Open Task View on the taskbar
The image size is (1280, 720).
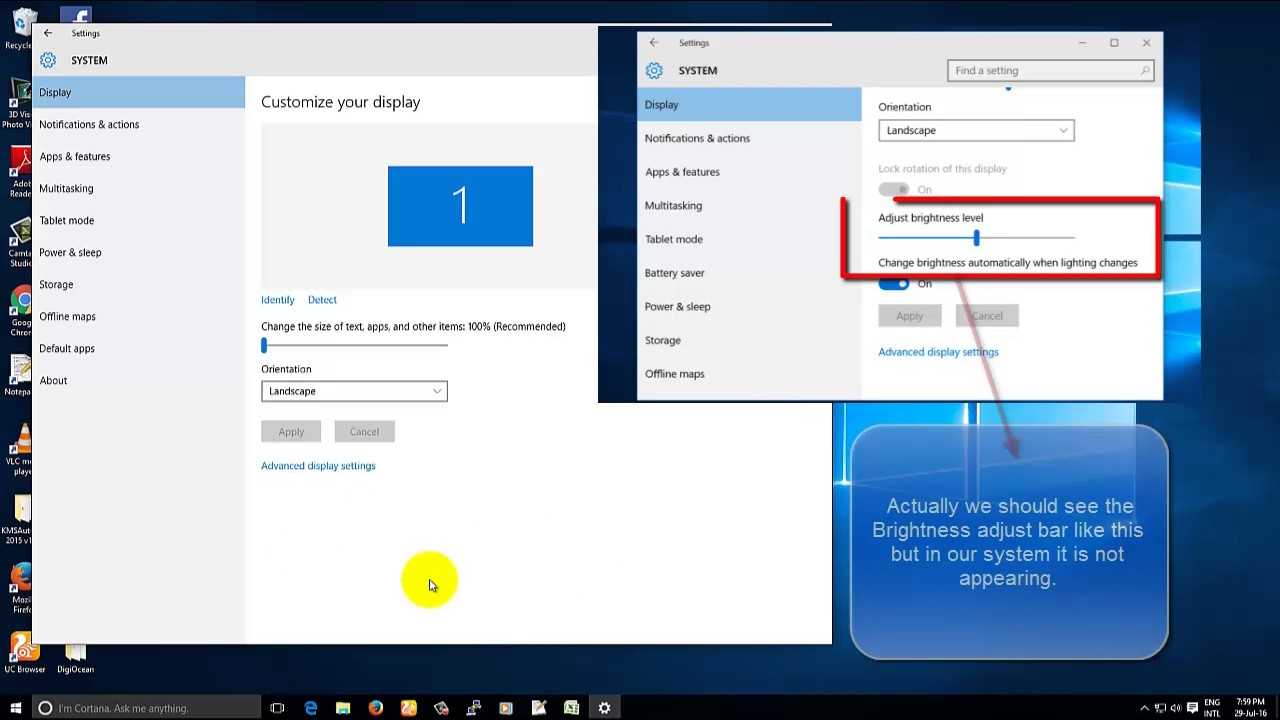(277, 708)
